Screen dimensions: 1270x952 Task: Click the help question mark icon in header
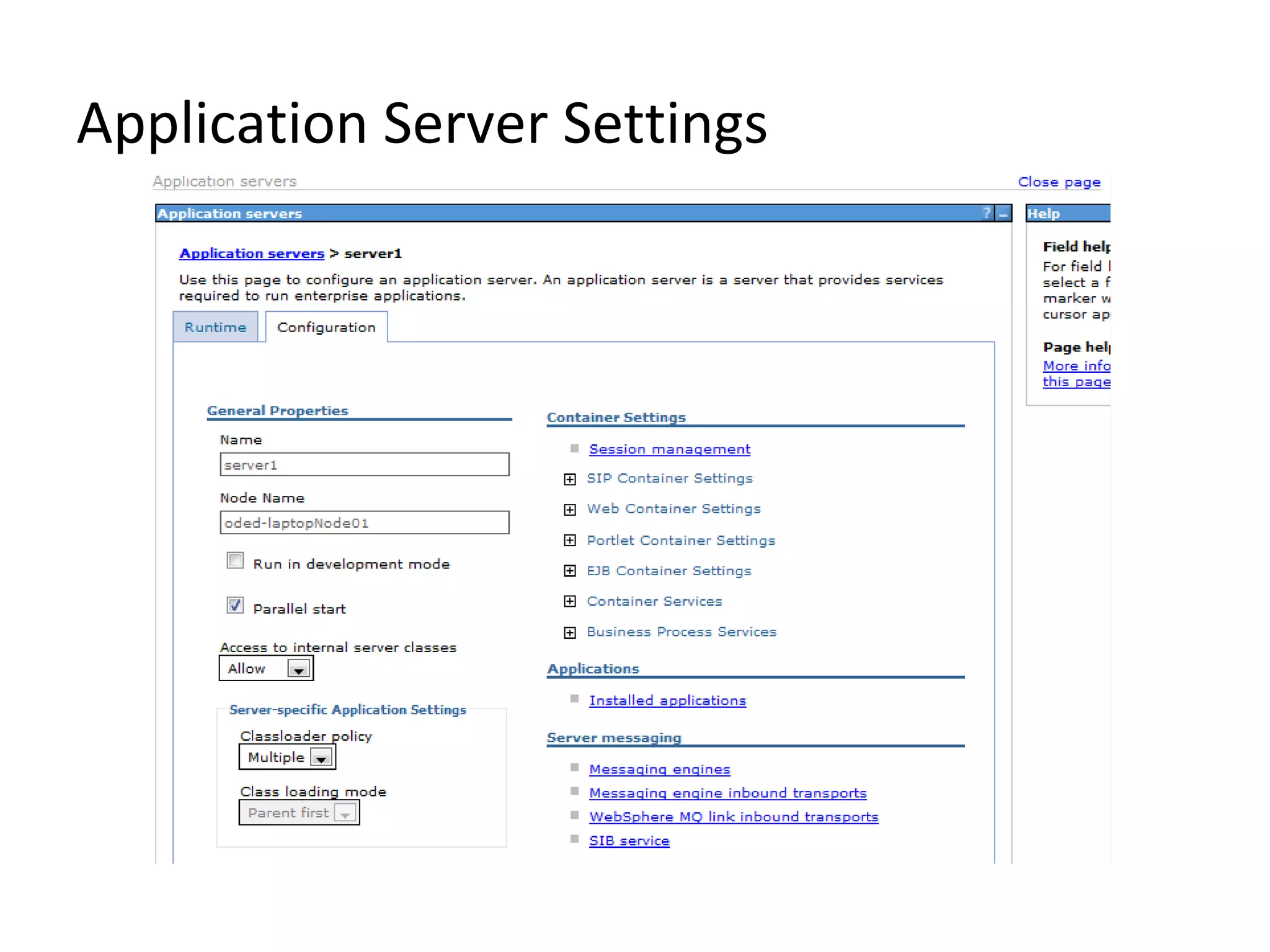pos(987,213)
